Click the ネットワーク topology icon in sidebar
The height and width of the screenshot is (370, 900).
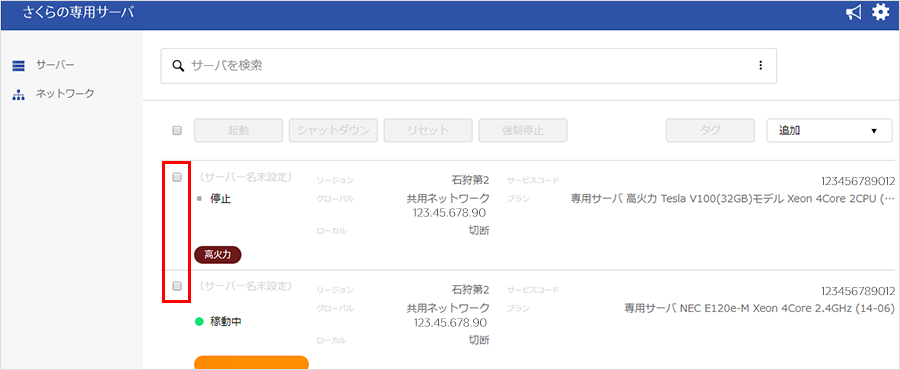[x=18, y=95]
